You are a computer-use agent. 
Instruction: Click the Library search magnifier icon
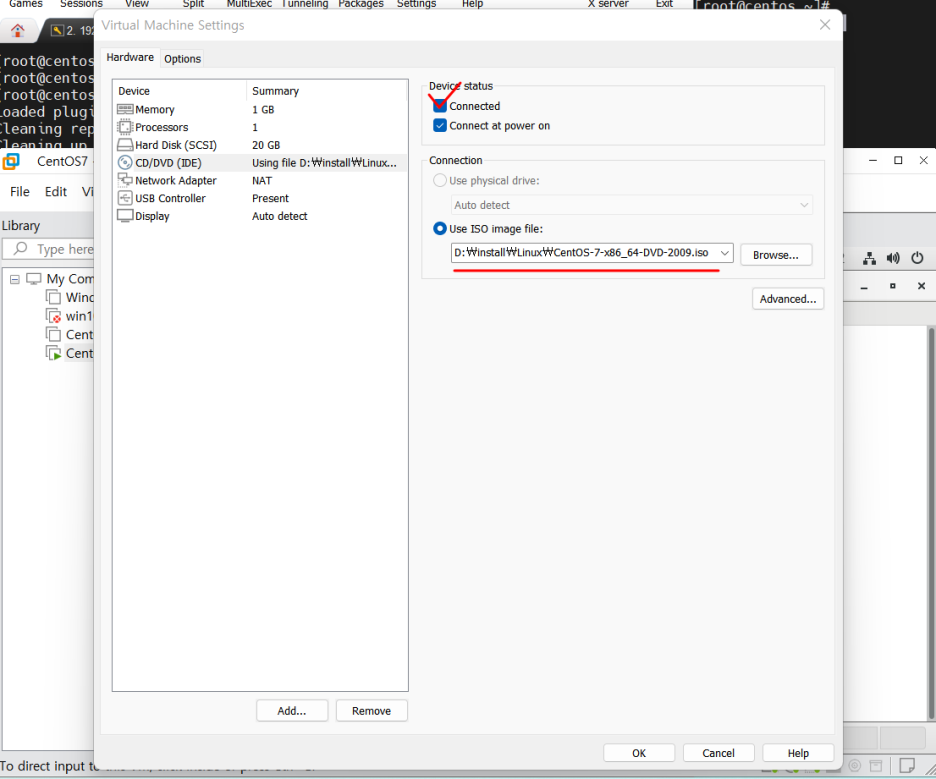point(21,248)
